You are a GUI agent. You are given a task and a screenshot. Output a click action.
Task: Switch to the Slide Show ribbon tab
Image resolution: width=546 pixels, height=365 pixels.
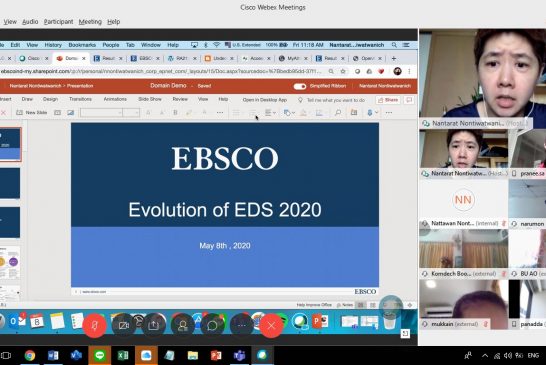coord(150,99)
